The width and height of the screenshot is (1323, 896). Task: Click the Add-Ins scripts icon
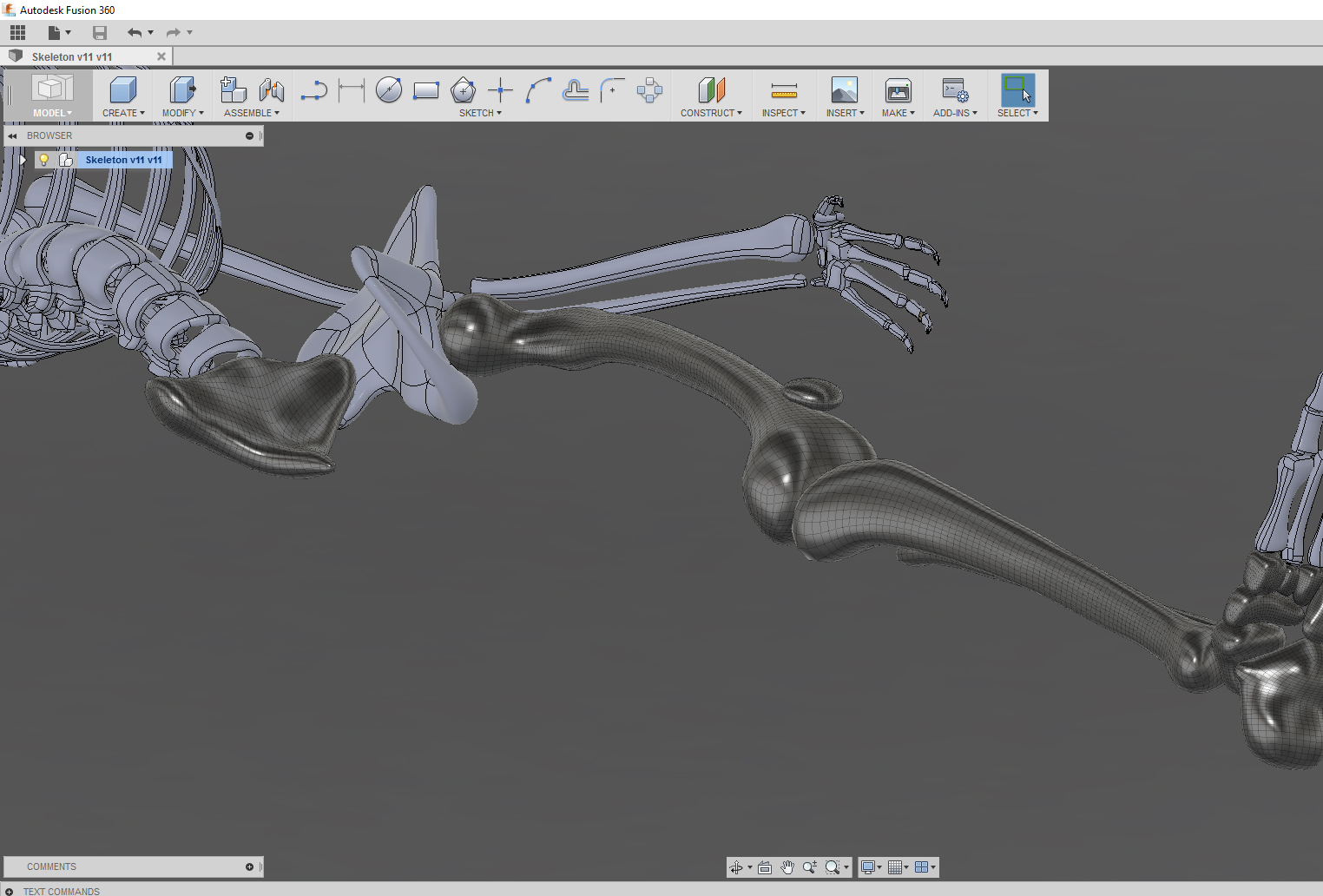(x=955, y=90)
